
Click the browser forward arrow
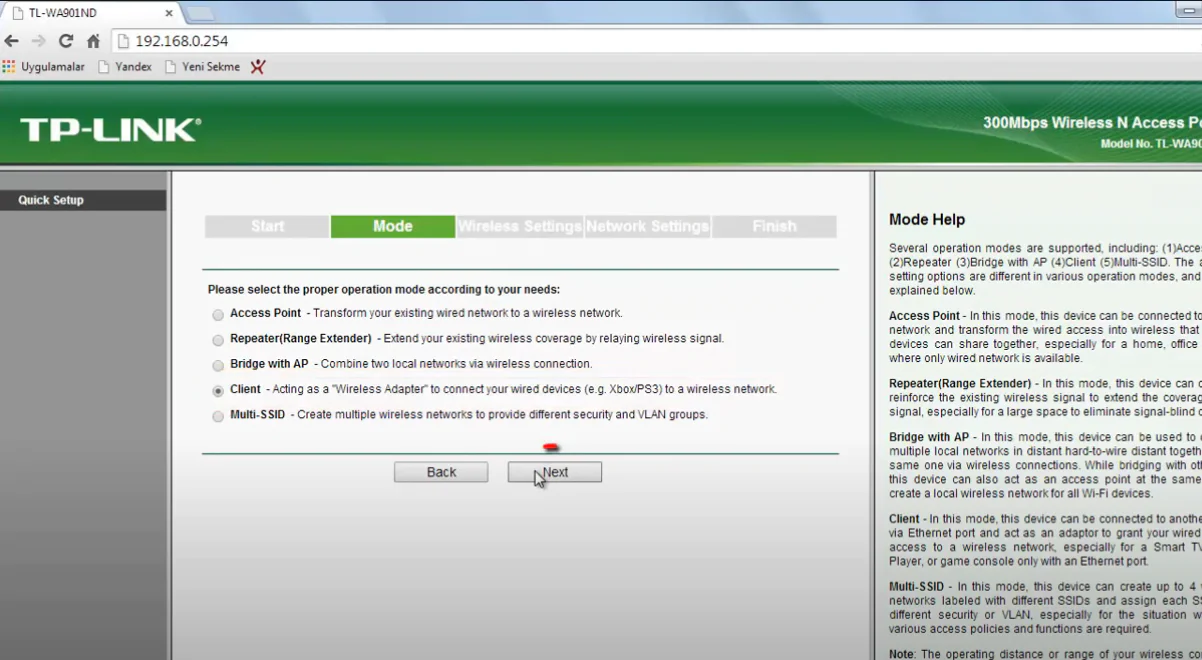(x=38, y=41)
